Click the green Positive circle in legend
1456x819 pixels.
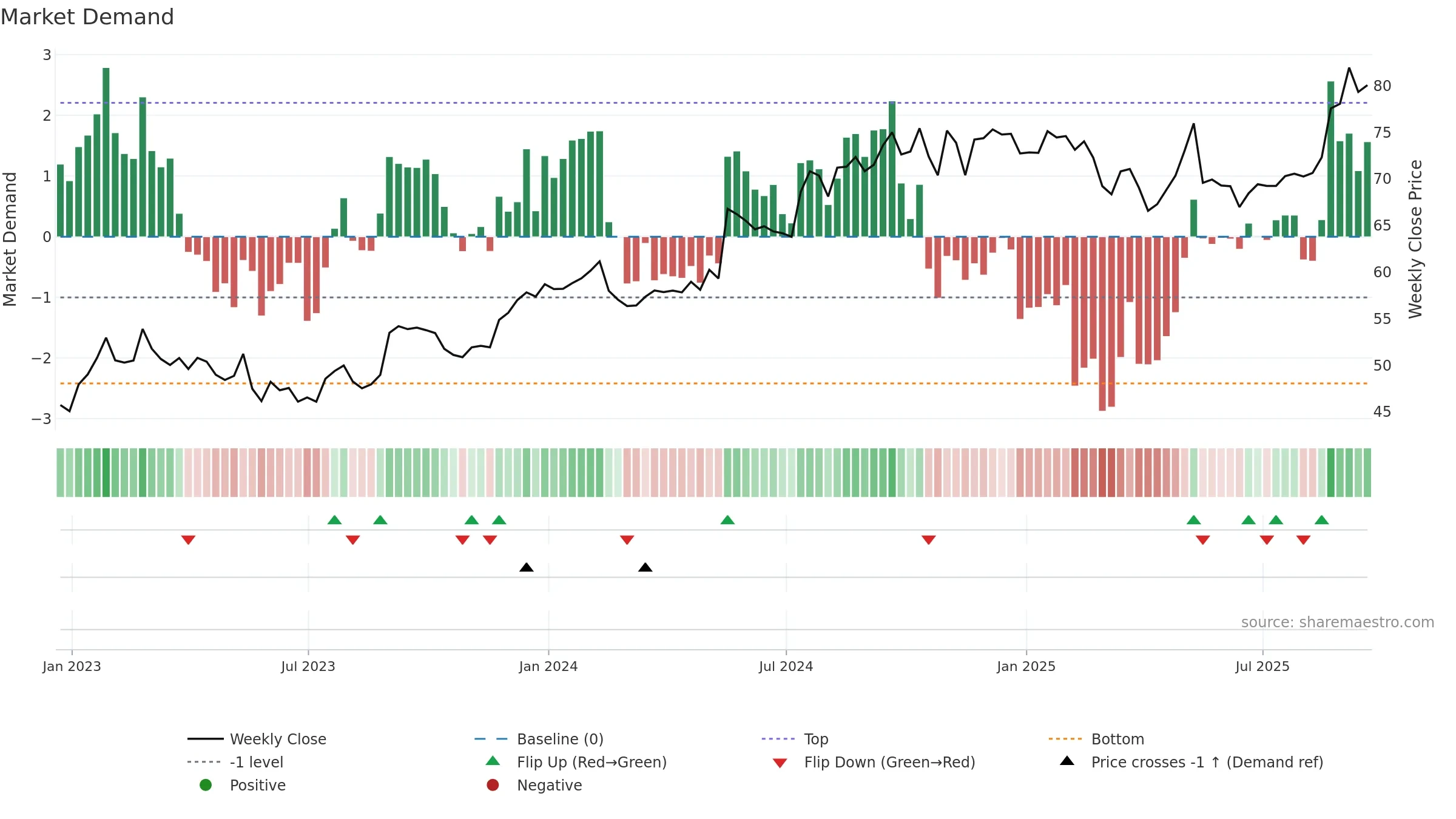(x=206, y=785)
